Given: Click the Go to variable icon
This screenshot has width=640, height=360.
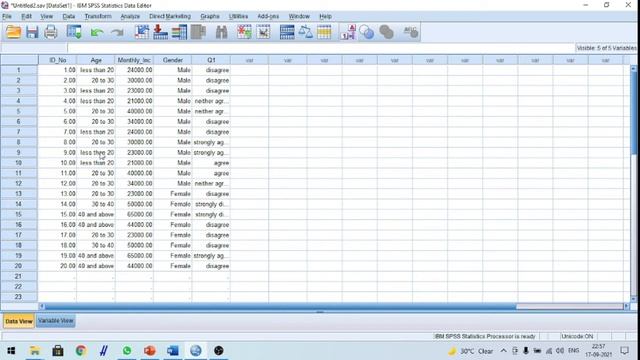Looking at the screenshot, I should pos(160,32).
